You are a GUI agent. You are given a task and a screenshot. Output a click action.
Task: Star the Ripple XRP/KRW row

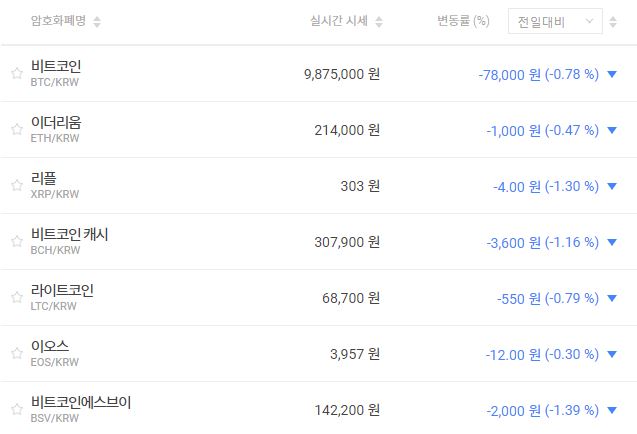point(16,185)
